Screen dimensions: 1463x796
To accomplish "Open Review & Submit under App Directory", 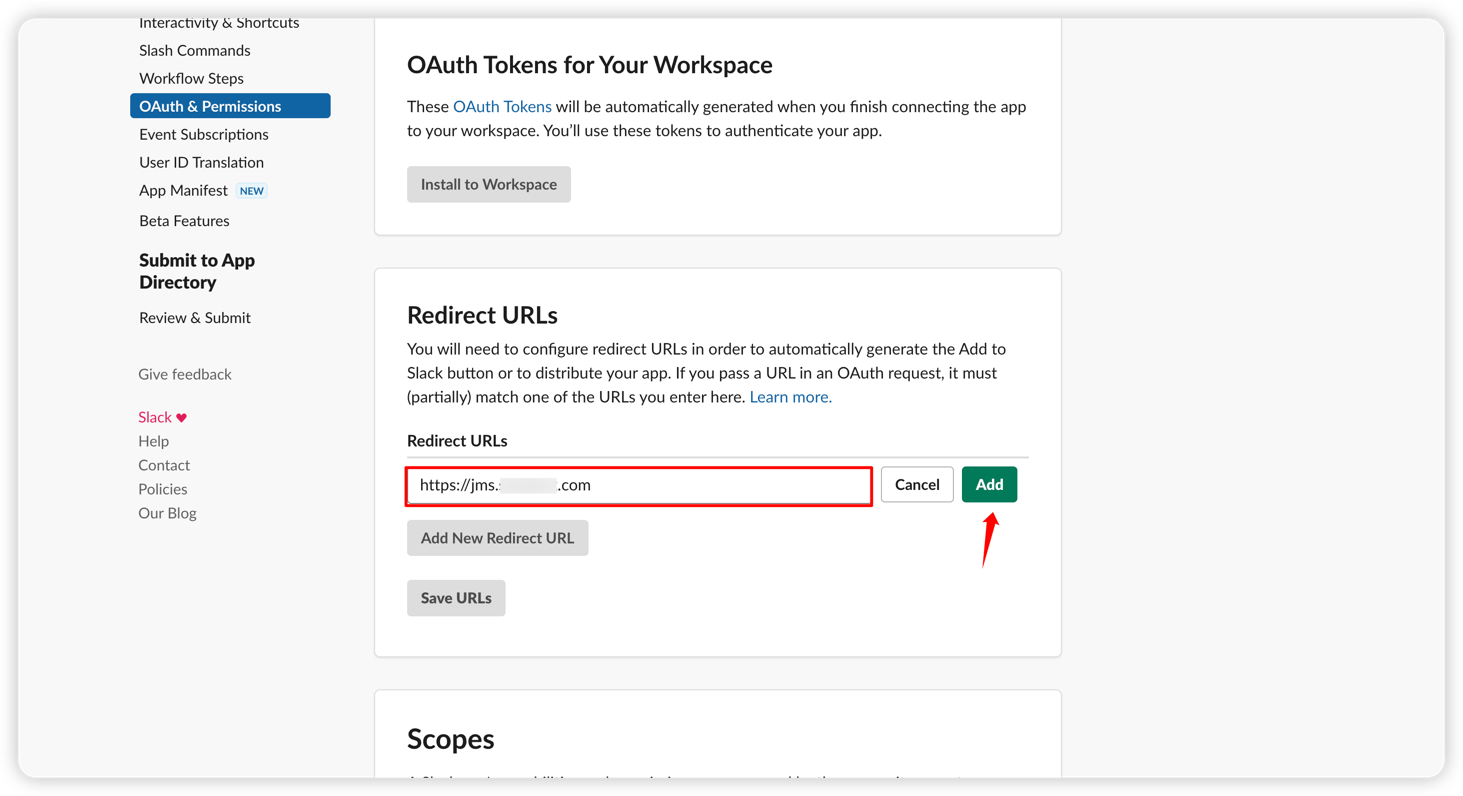I will coord(194,317).
